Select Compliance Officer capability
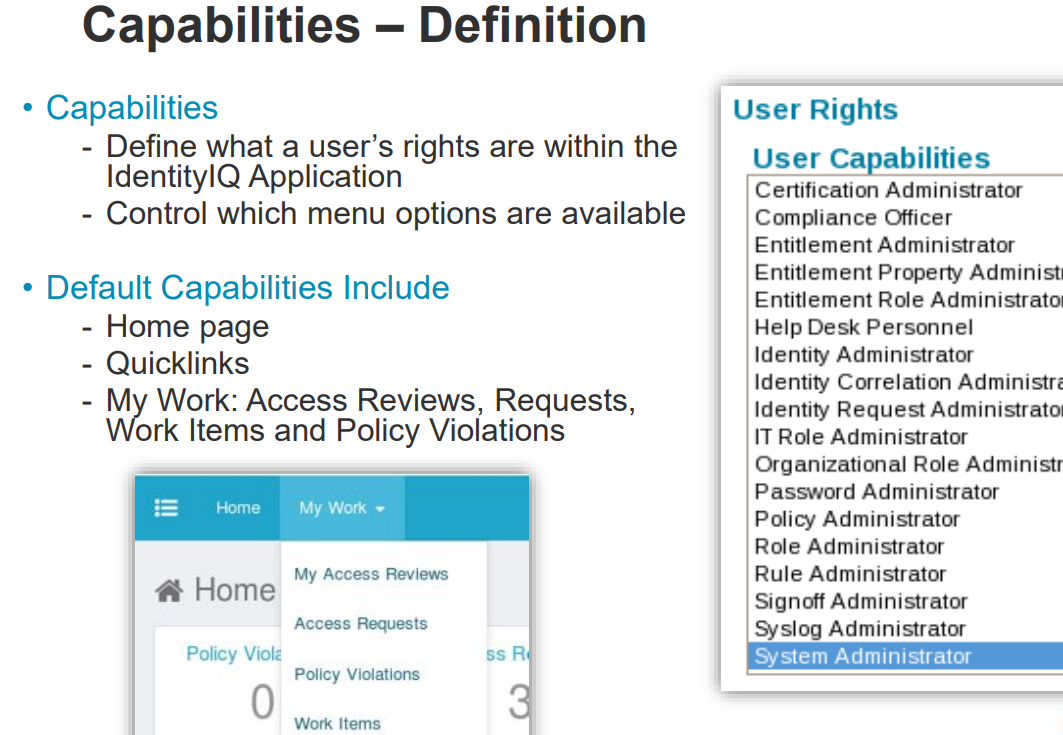Screen dimensions: 1063x735 [905, 218]
